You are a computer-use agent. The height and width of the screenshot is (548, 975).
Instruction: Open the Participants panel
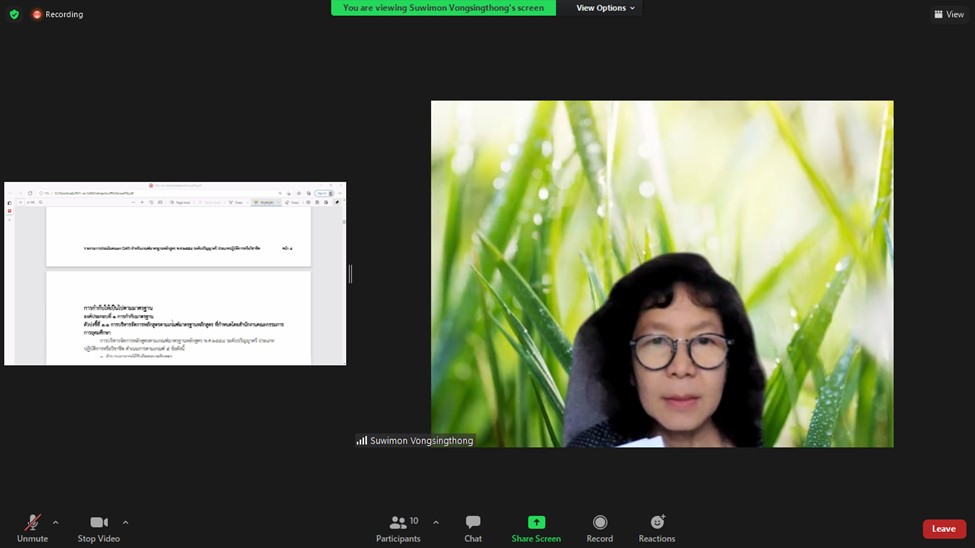pos(398,527)
